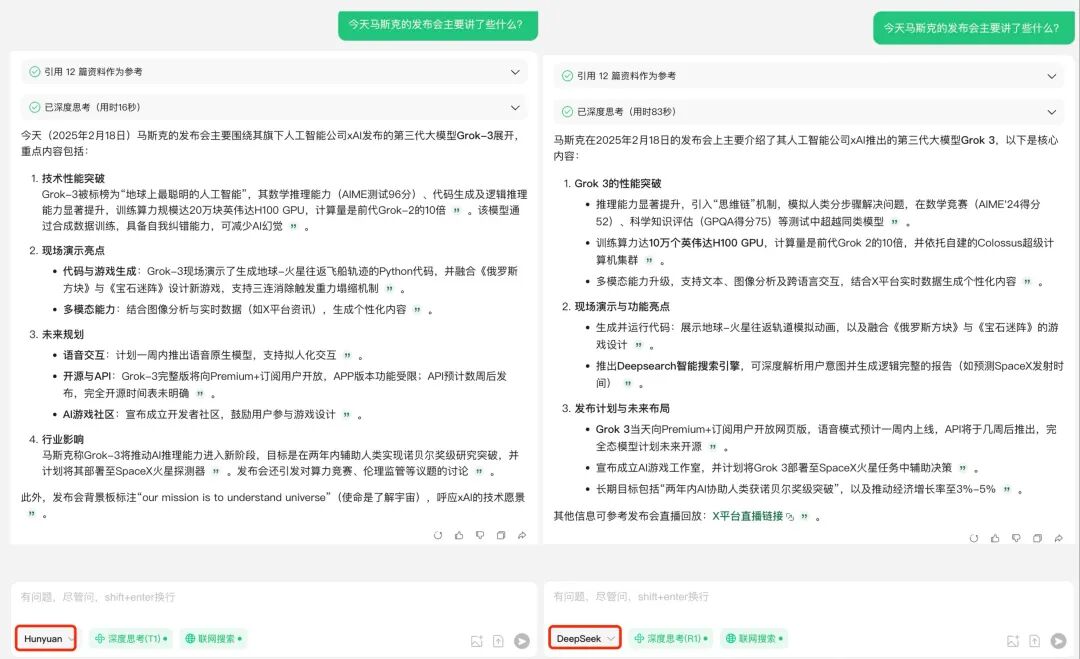Image resolution: width=1080 pixels, height=659 pixels.
Task: Click bold label "开源与API"
Action: [x=87, y=376]
